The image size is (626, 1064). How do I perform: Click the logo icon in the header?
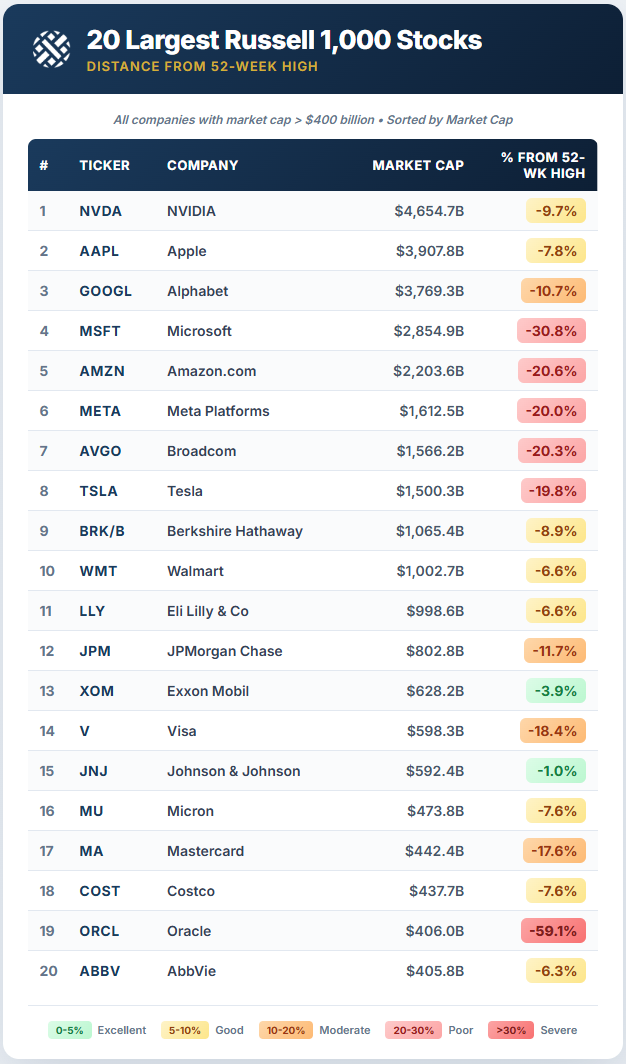pos(51,49)
